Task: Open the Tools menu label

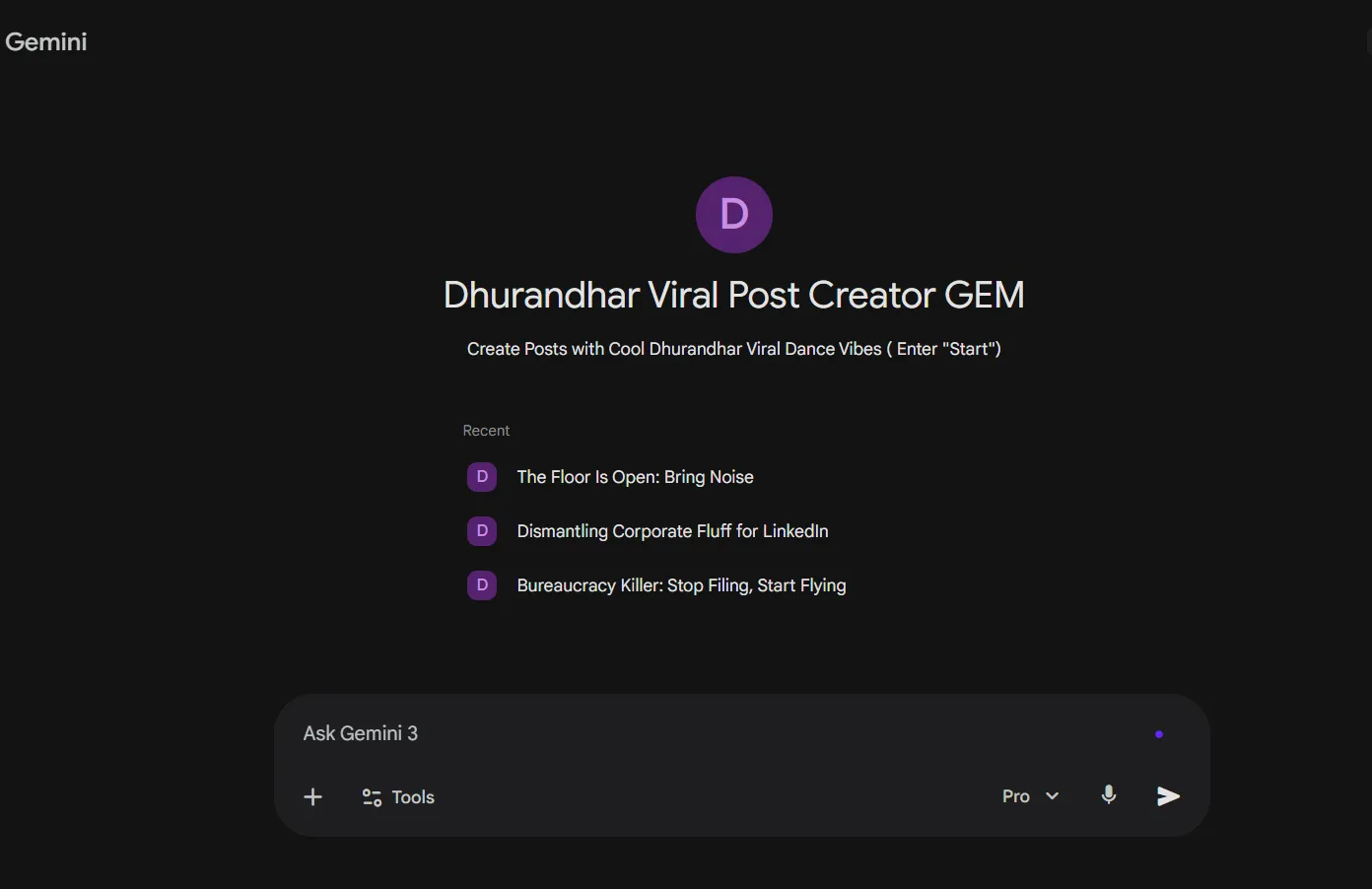Action: pos(413,797)
